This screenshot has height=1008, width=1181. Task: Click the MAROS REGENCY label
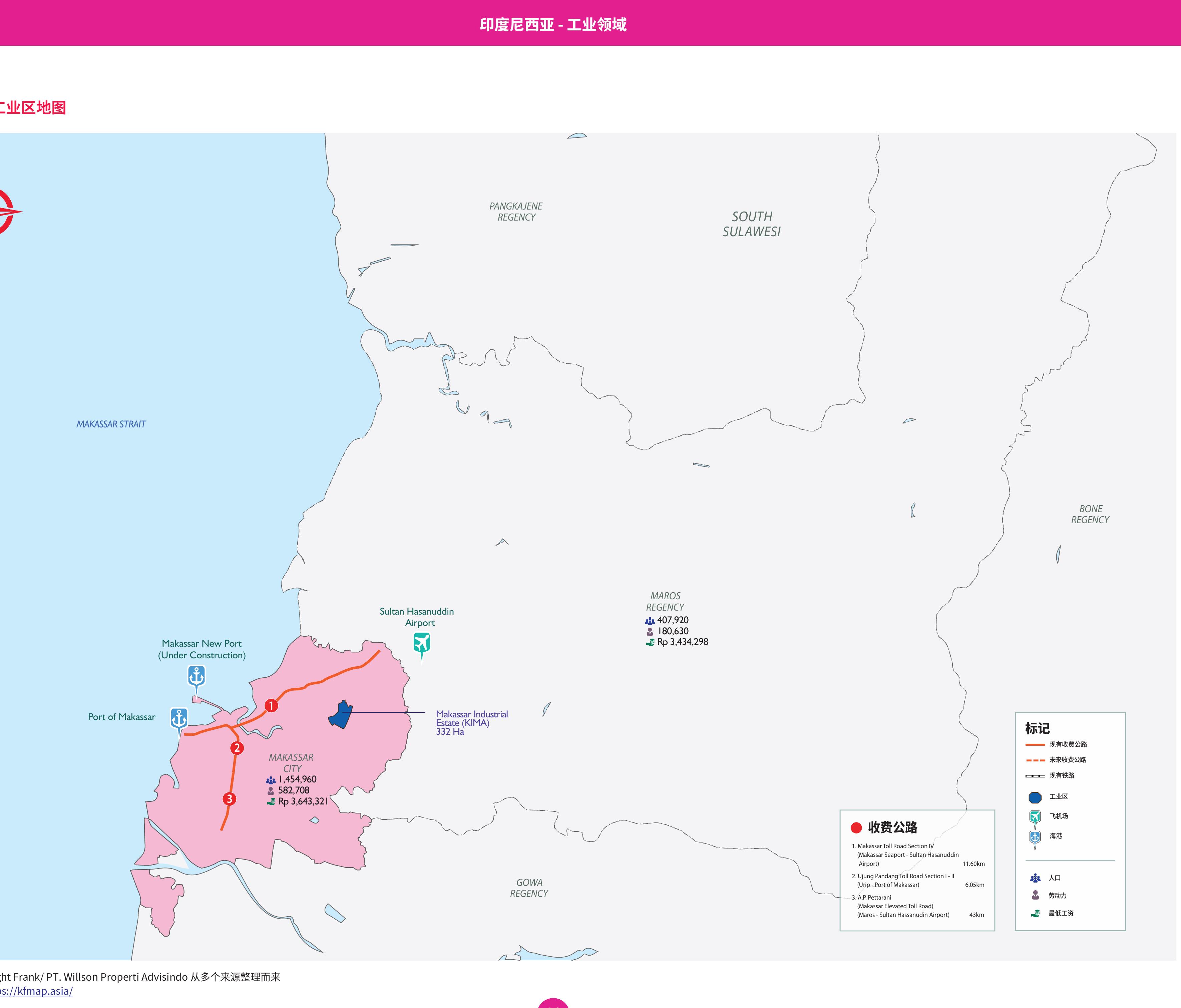(665, 602)
